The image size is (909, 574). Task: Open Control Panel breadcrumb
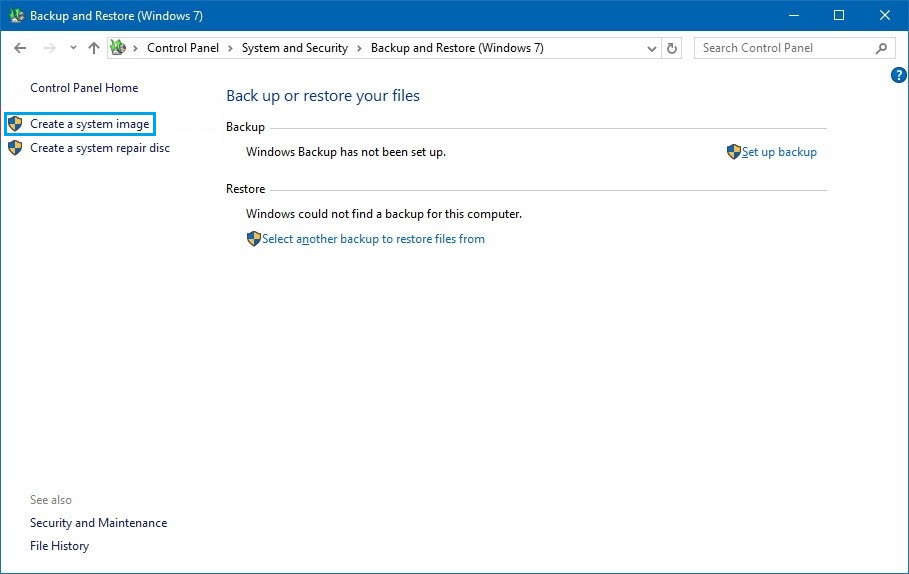[183, 48]
